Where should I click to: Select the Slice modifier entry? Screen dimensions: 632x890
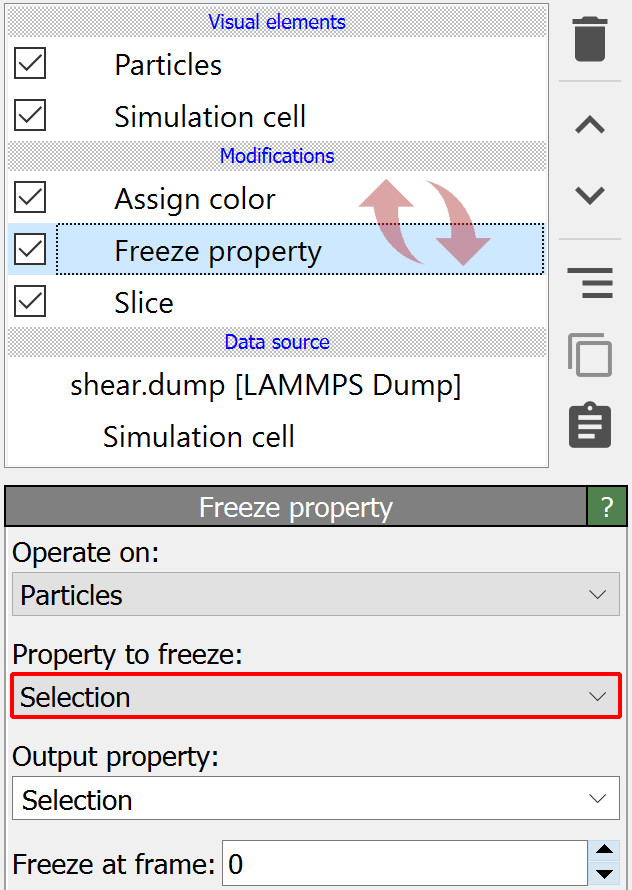coord(144,303)
